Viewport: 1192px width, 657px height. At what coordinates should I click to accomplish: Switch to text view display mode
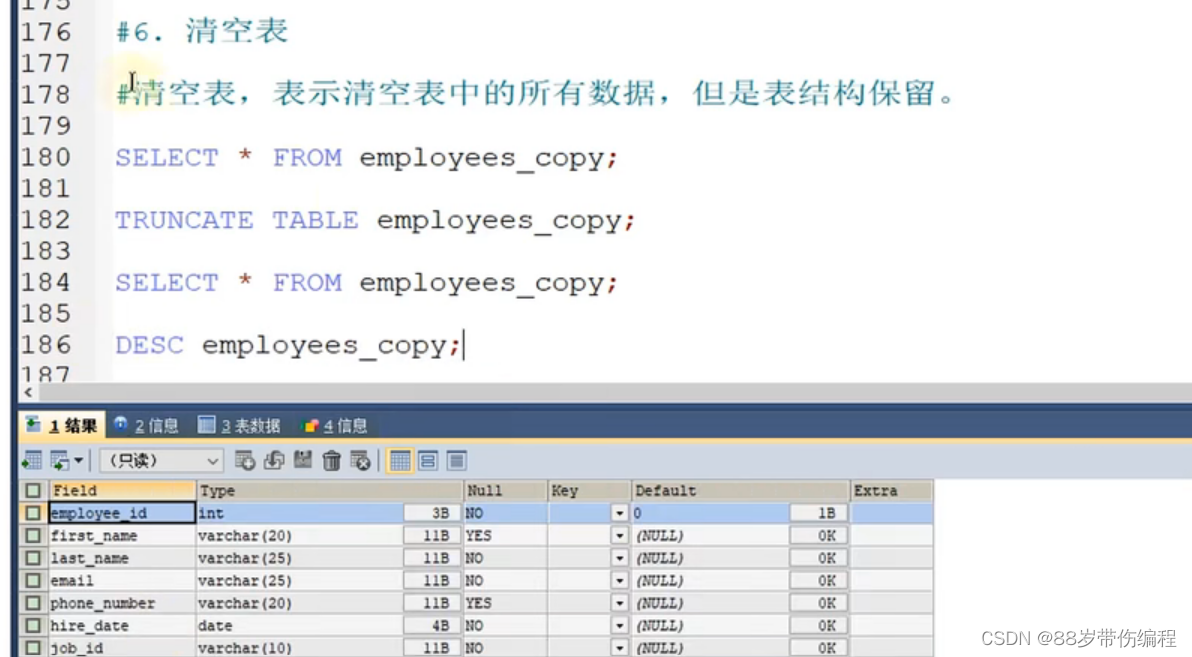pos(457,460)
